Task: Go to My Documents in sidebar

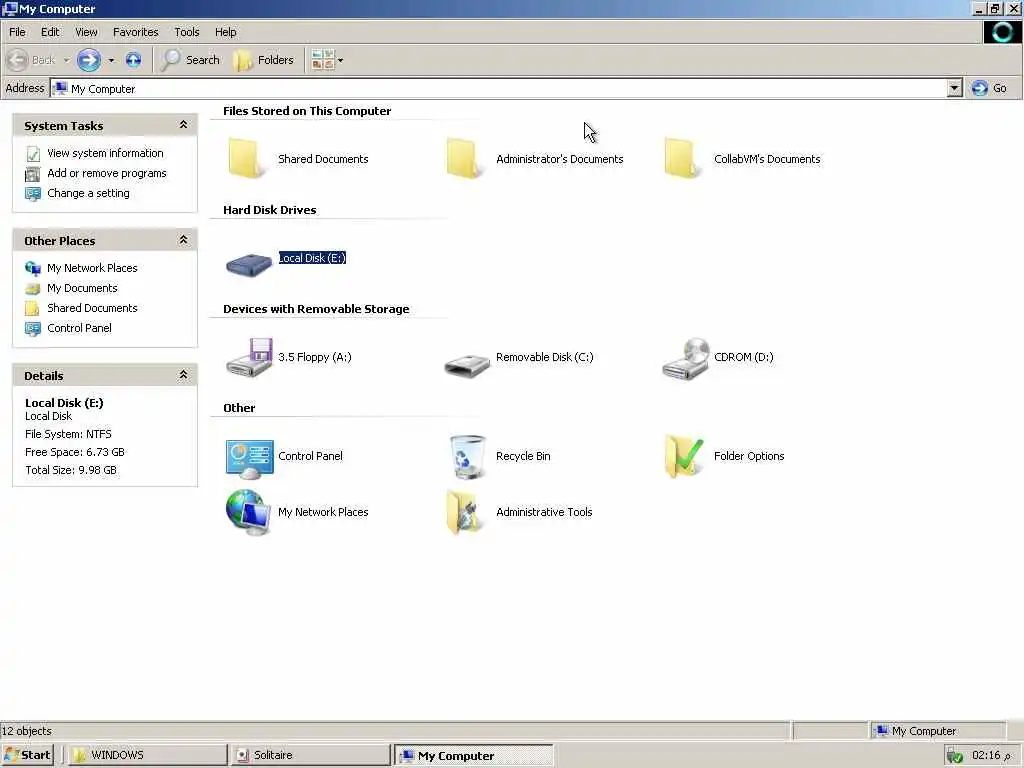Action: click(82, 288)
